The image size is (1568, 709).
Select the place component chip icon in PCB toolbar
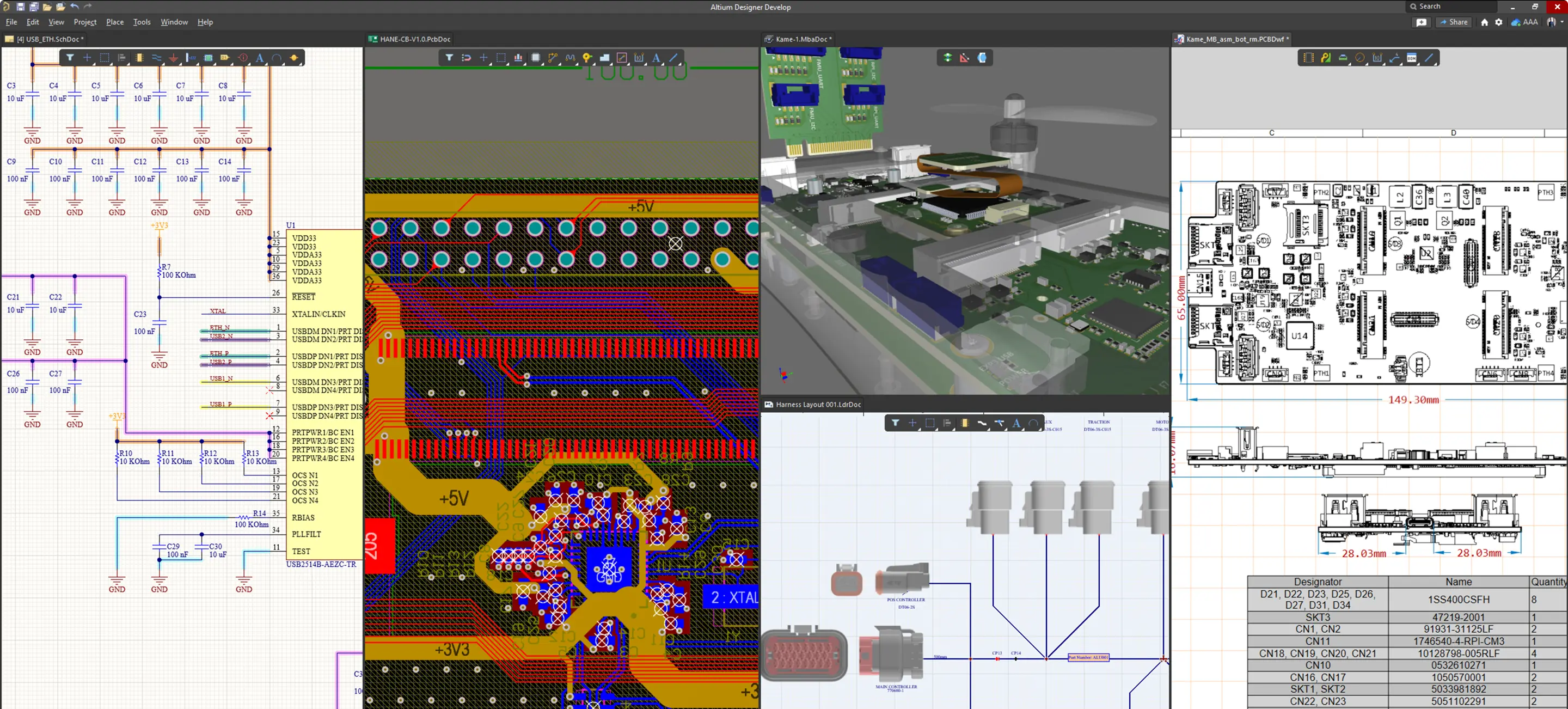[536, 58]
